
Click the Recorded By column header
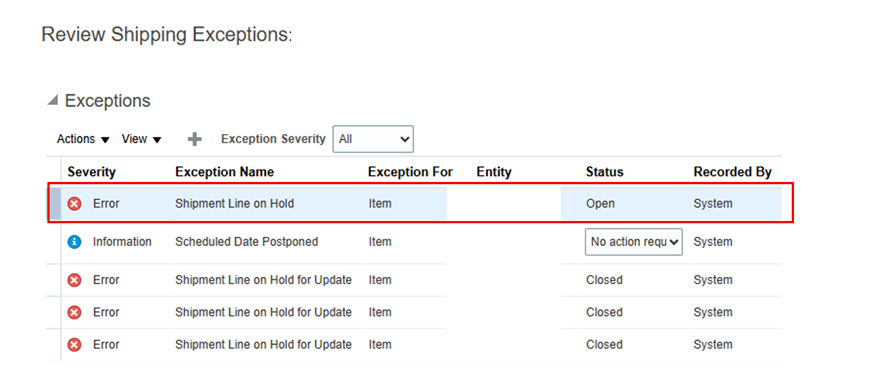point(732,172)
